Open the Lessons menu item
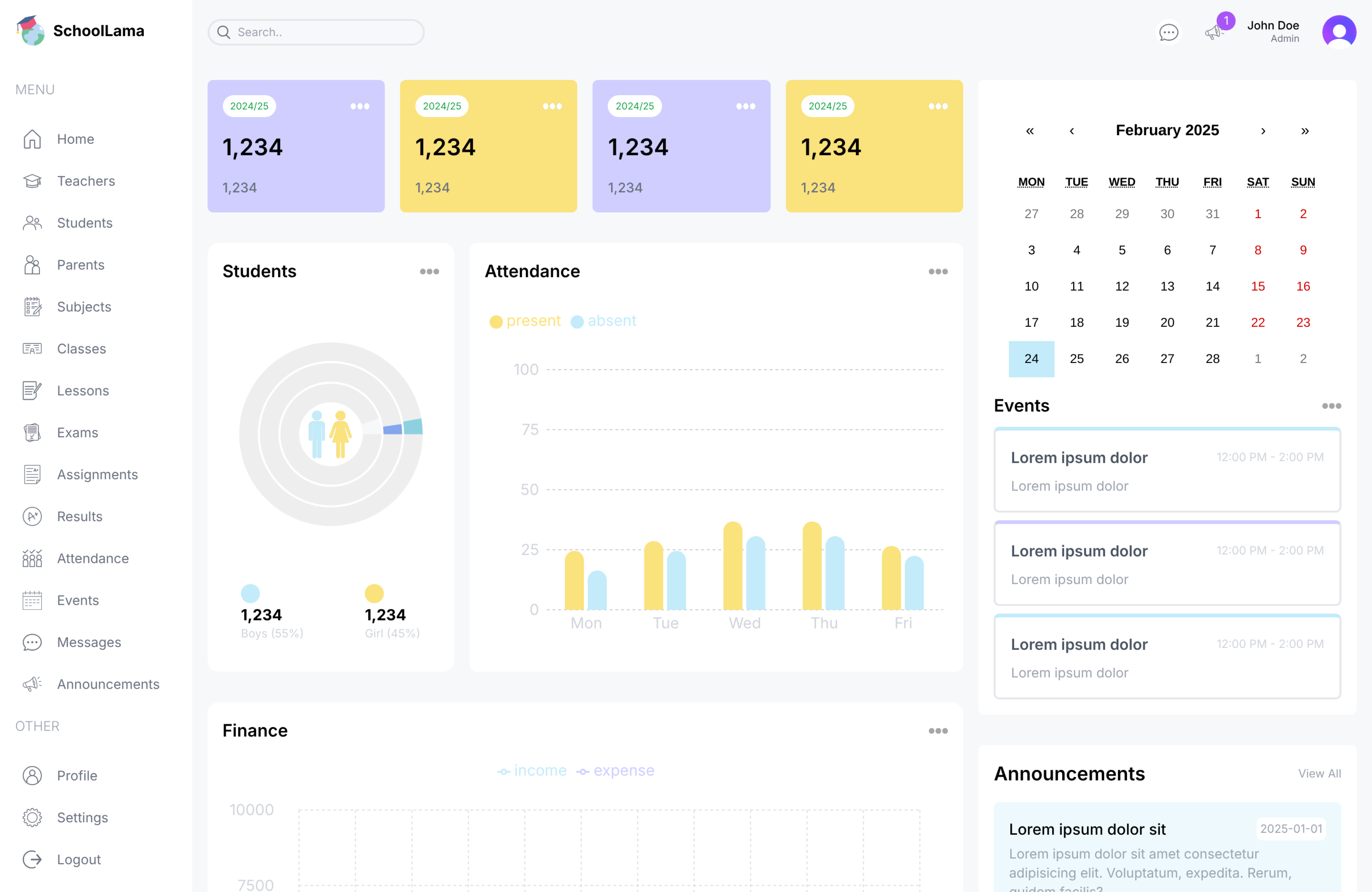 click(x=82, y=390)
